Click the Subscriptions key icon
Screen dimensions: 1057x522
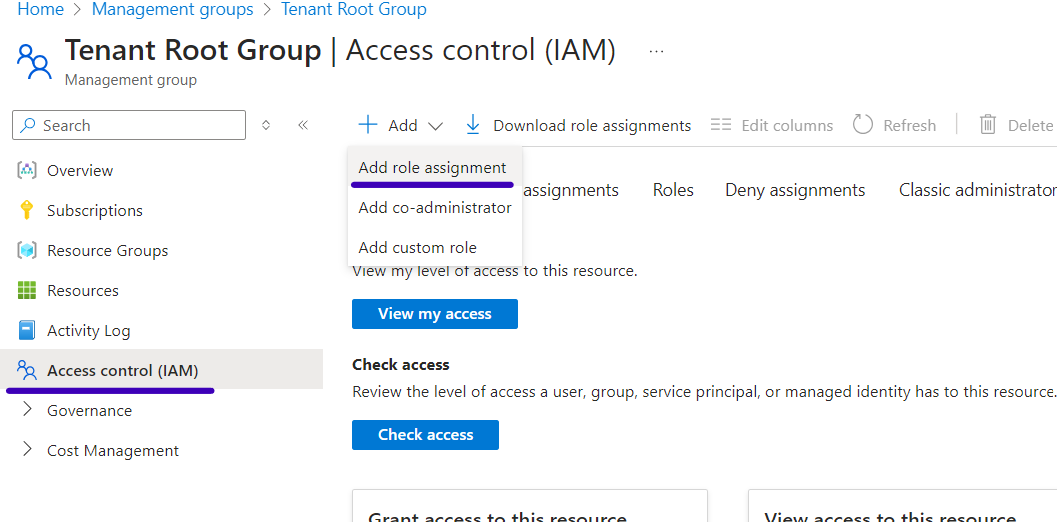click(x=27, y=210)
